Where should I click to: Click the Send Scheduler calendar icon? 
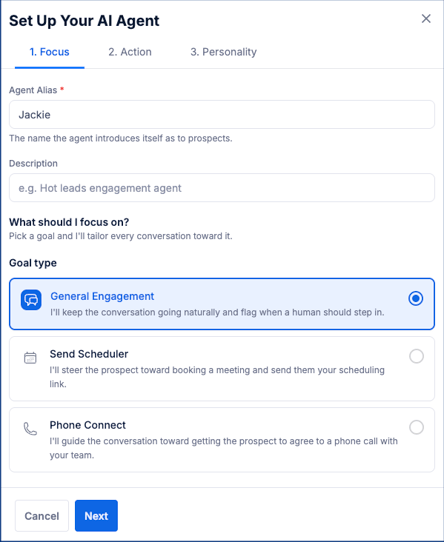[x=30, y=358]
